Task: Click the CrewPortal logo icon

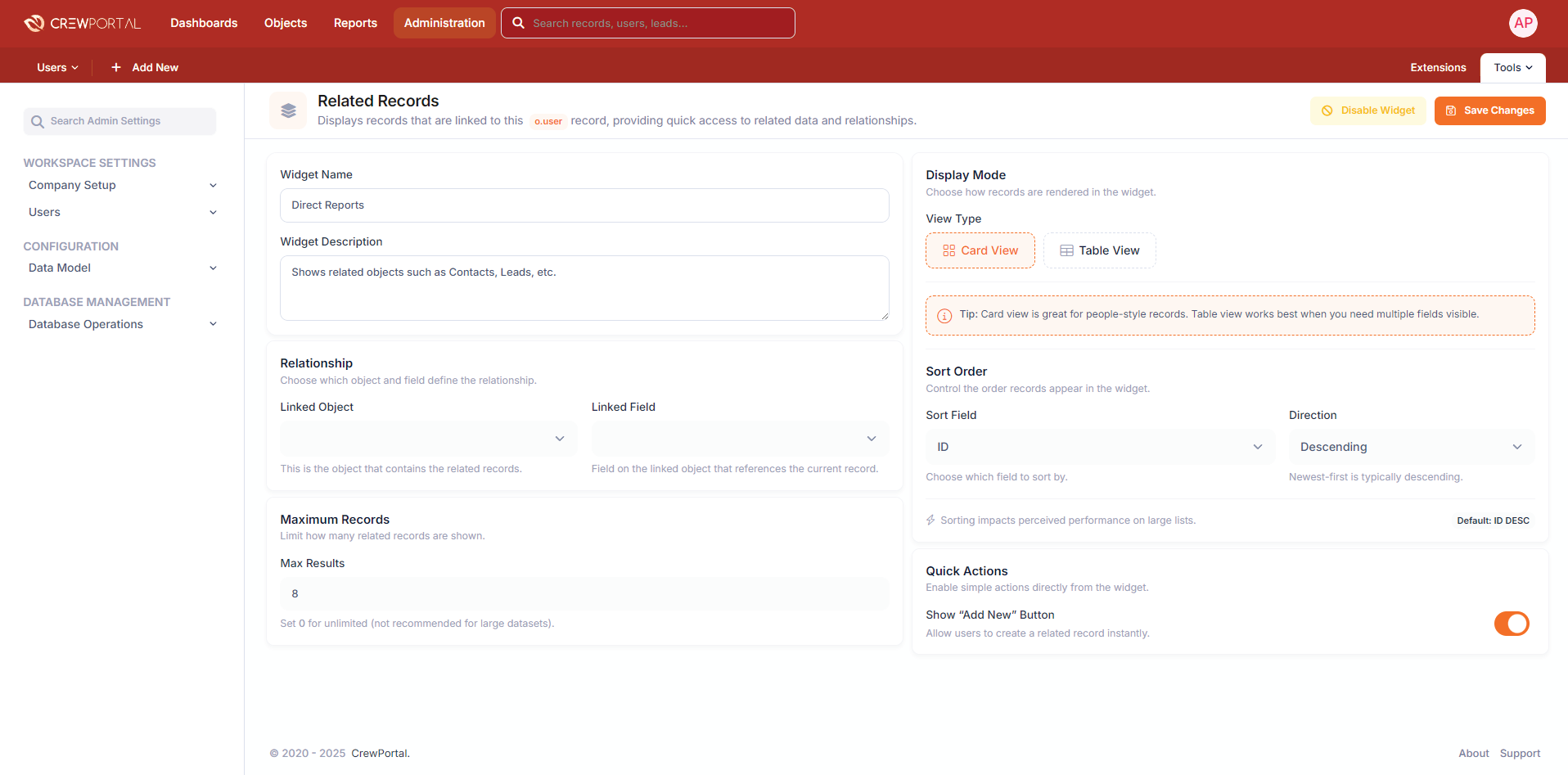Action: click(x=34, y=23)
